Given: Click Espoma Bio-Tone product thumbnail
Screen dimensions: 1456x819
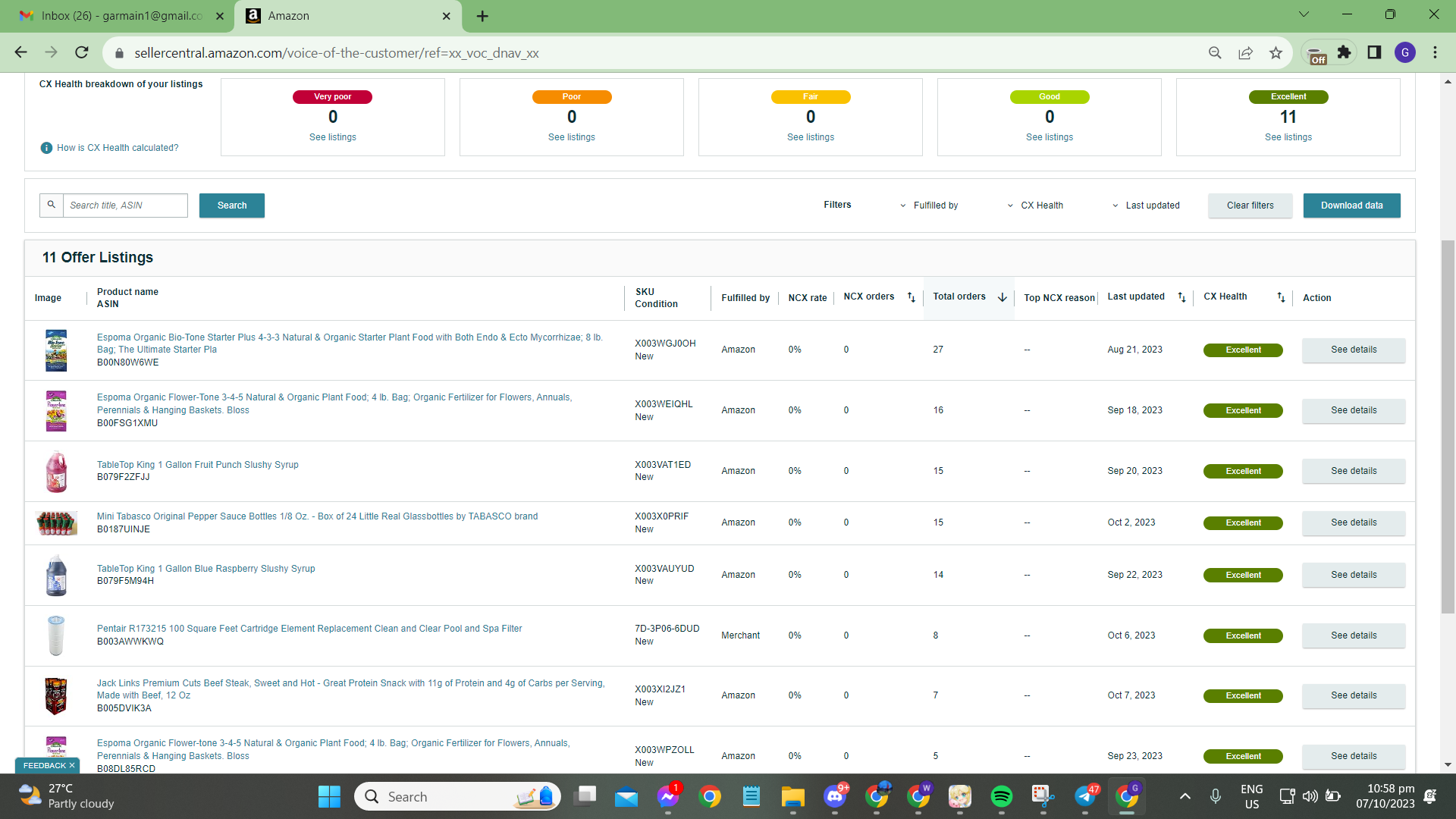Looking at the screenshot, I should [56, 350].
